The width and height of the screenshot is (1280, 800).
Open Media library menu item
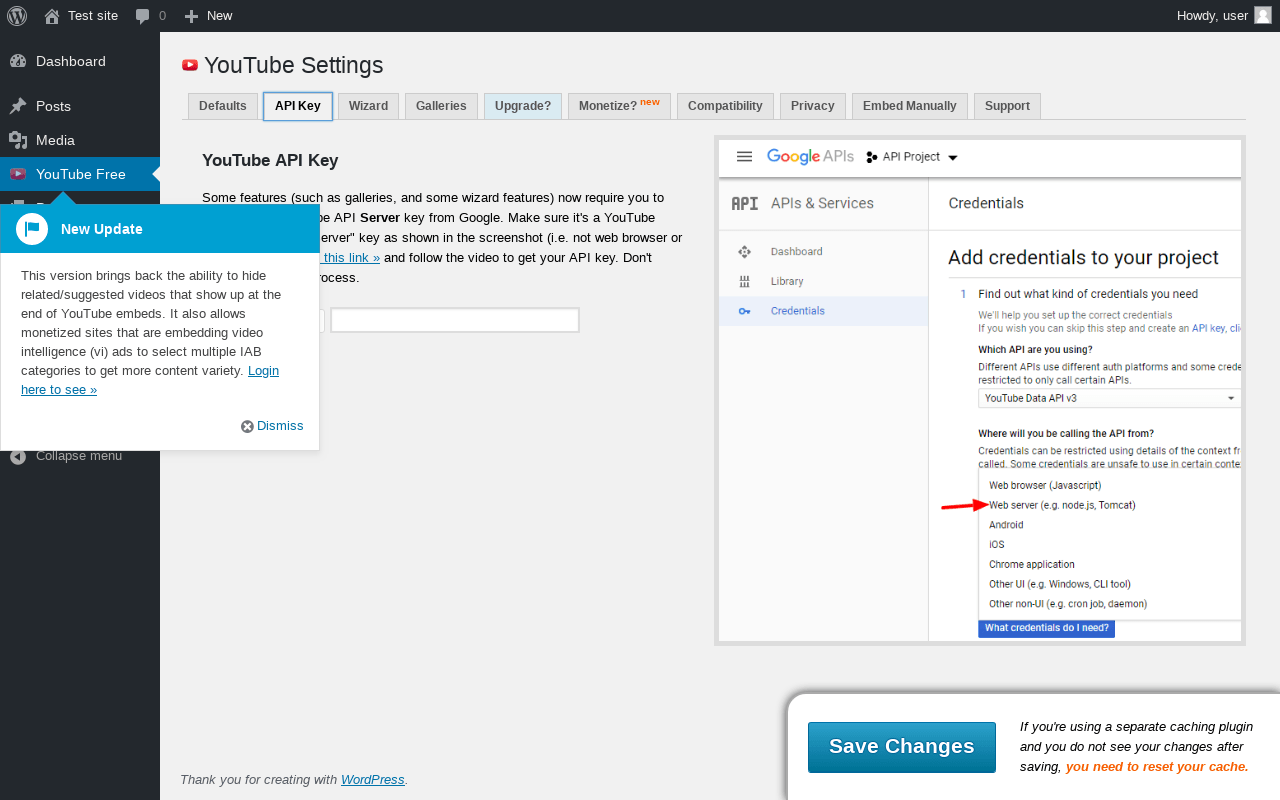coord(55,140)
